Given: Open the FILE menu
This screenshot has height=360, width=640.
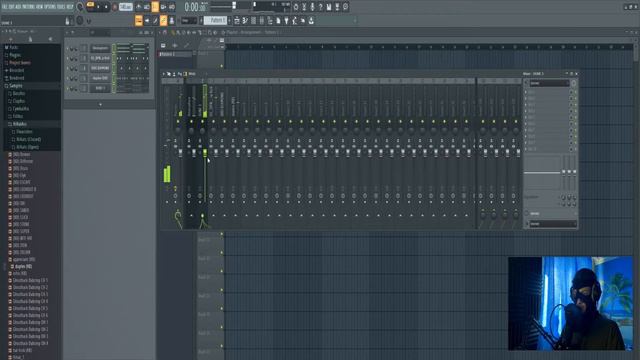Looking at the screenshot, I should click(5, 7).
